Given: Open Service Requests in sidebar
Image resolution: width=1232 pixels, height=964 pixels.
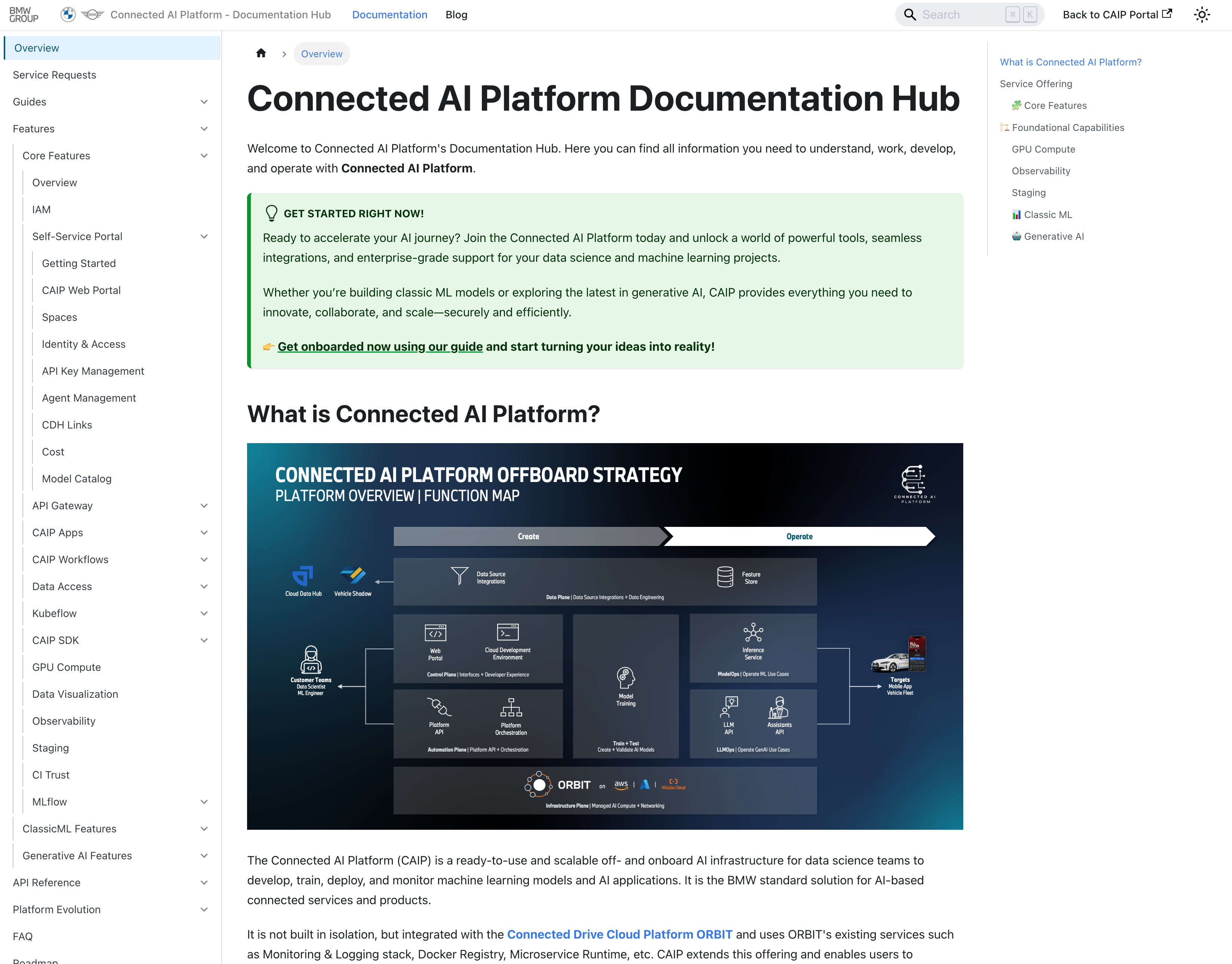Looking at the screenshot, I should pyautogui.click(x=54, y=75).
